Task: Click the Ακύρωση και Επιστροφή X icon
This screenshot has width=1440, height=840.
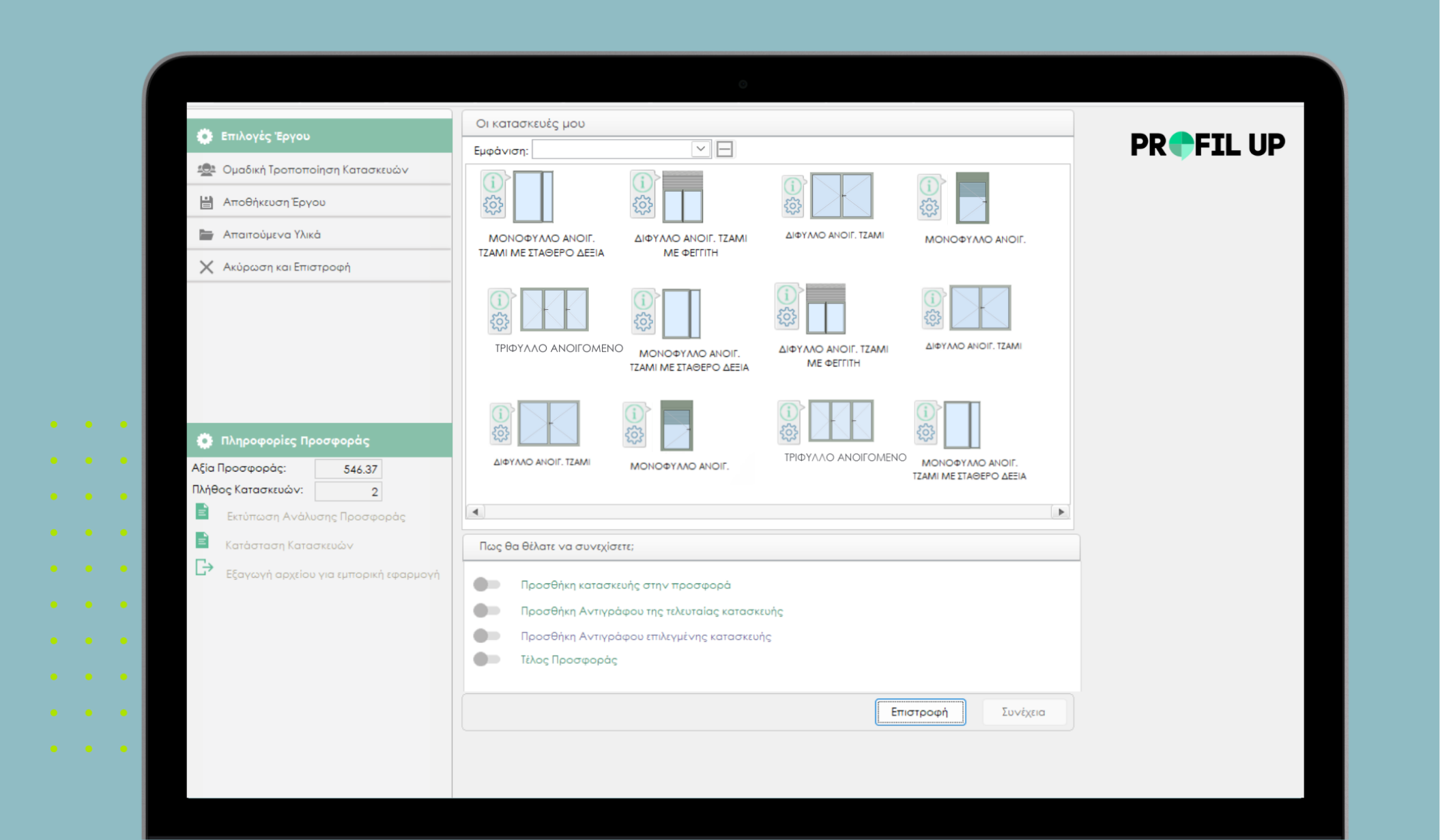Action: [206, 267]
